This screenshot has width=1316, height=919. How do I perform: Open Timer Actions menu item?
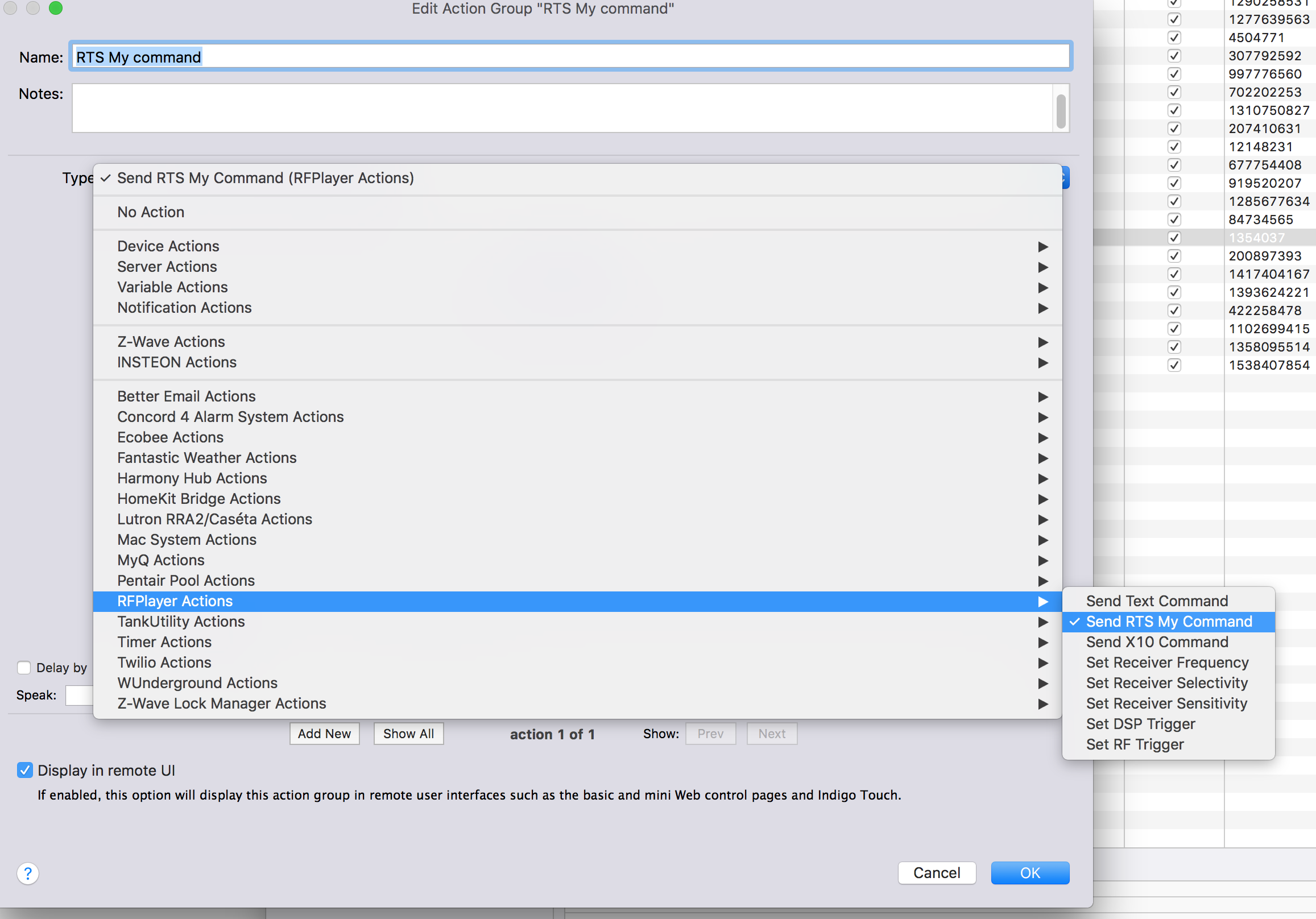[578, 642]
